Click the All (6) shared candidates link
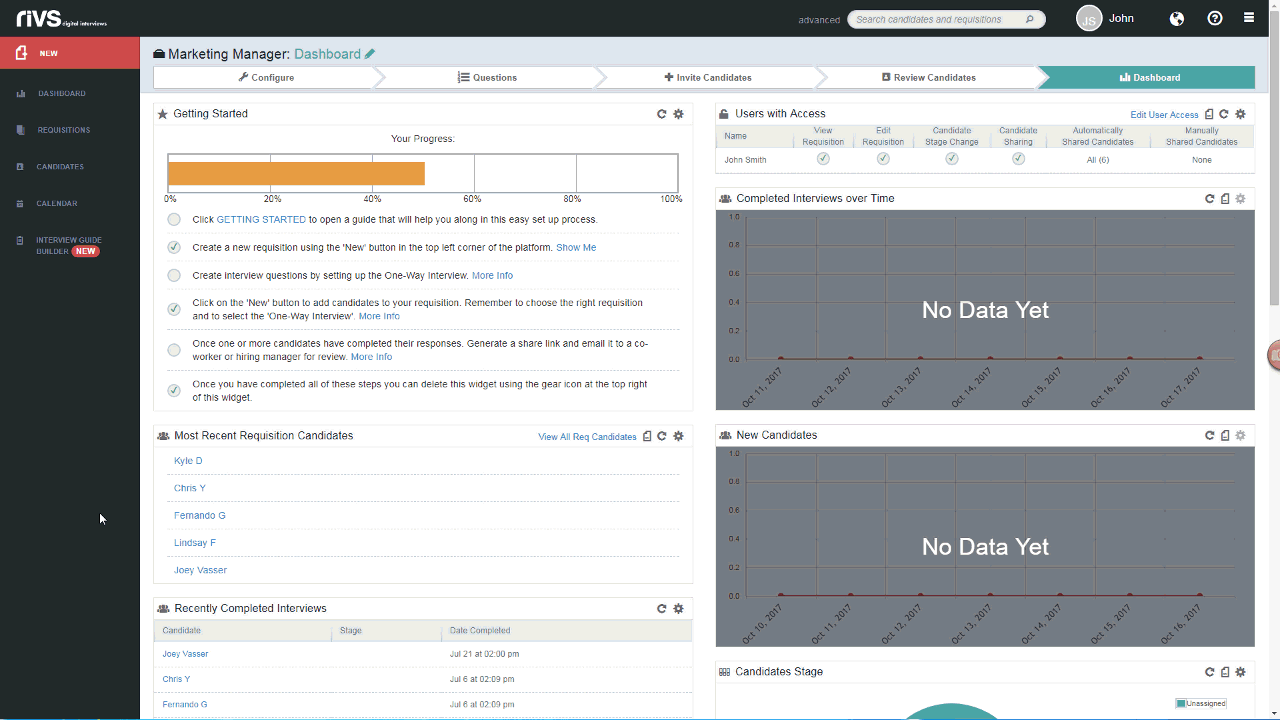 [1097, 160]
